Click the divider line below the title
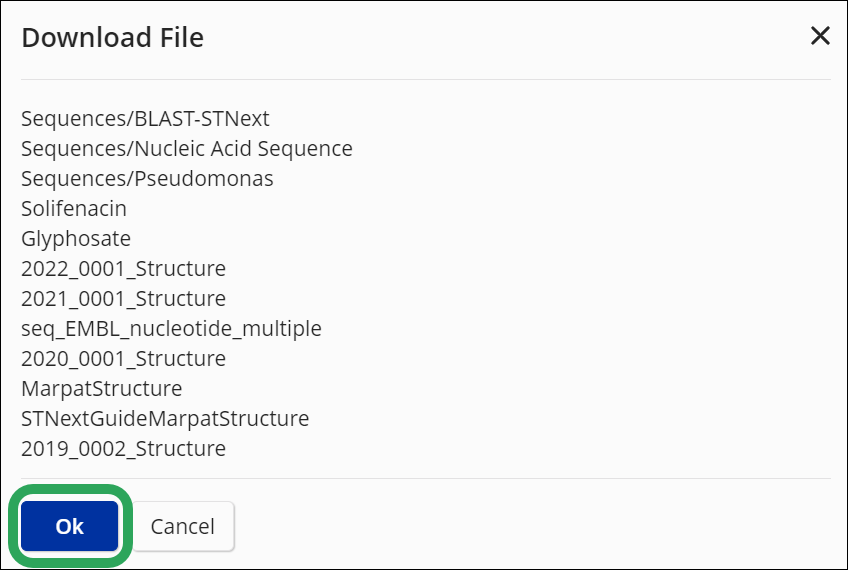 coord(425,79)
